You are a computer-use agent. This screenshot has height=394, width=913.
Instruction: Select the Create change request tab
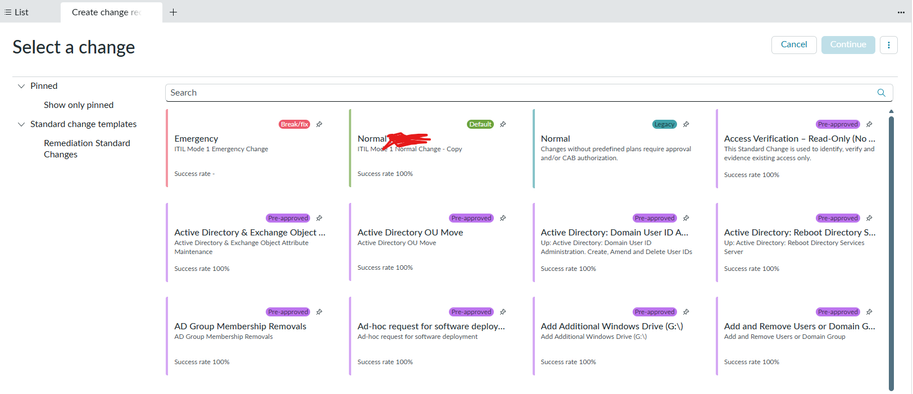(x=111, y=12)
